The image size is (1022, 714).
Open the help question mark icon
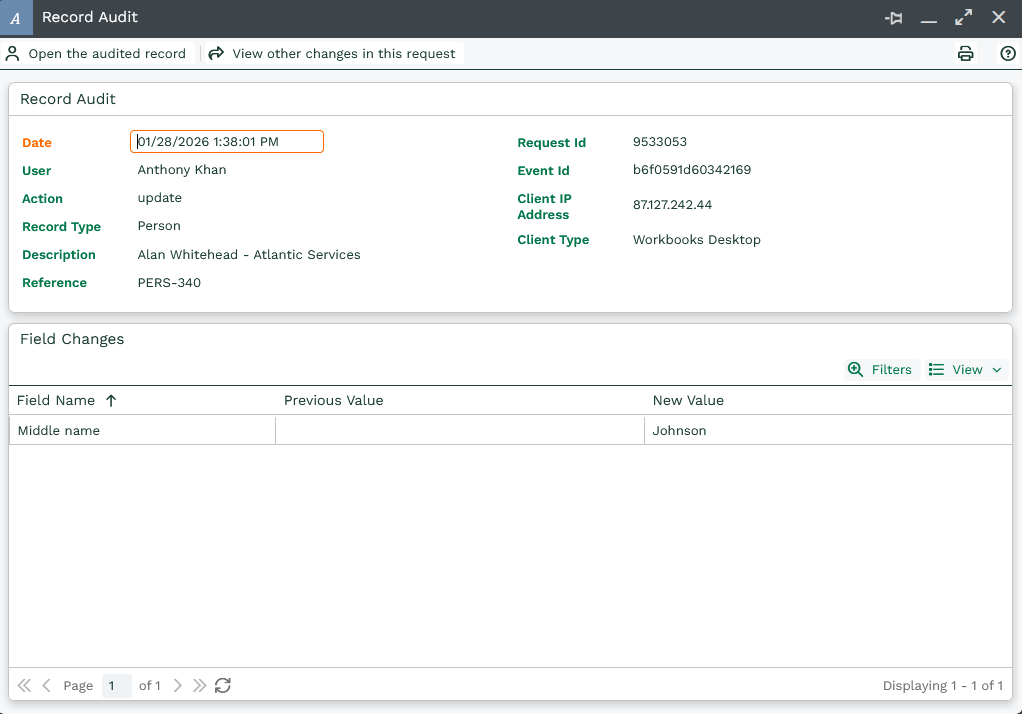coord(1008,54)
